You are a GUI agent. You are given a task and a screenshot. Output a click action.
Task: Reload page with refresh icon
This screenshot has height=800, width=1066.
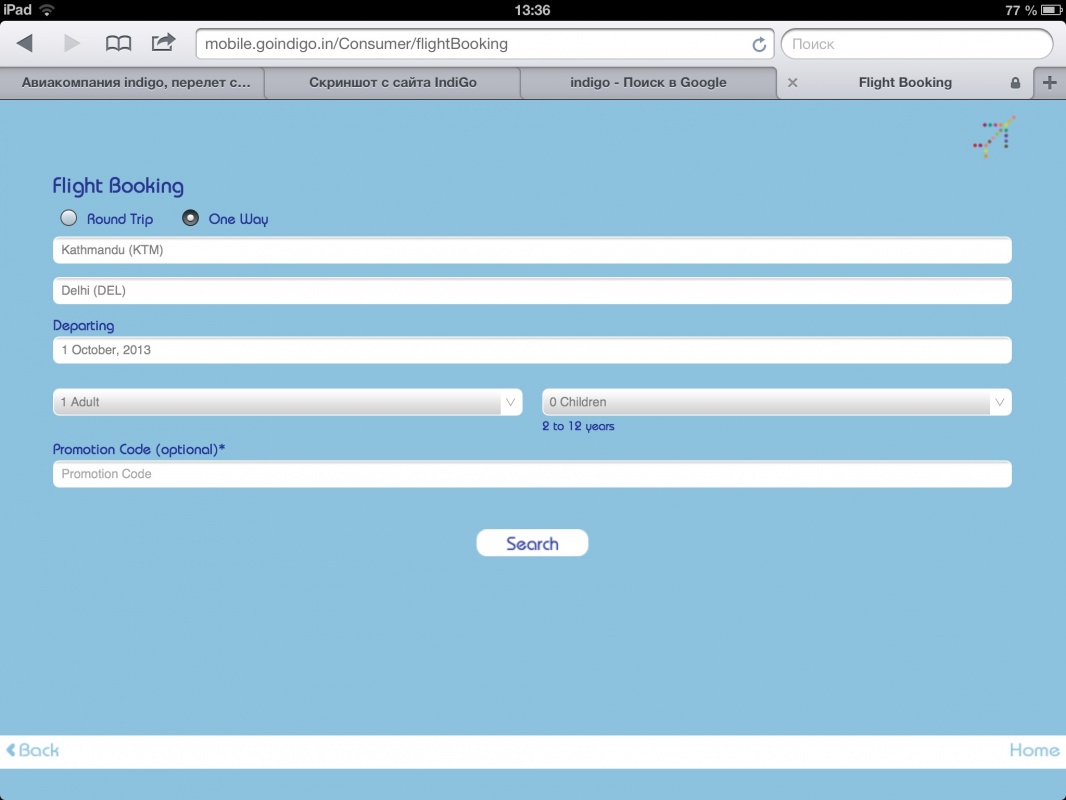pyautogui.click(x=759, y=44)
